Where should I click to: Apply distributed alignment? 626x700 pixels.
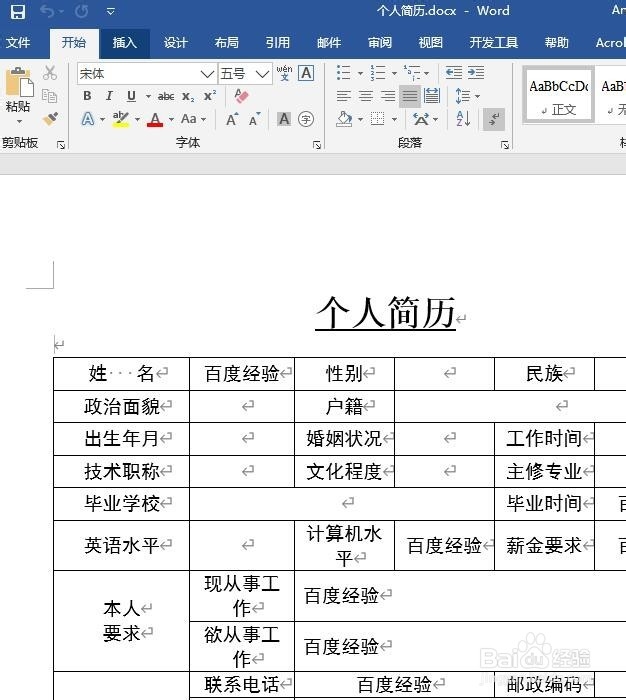coord(432,96)
